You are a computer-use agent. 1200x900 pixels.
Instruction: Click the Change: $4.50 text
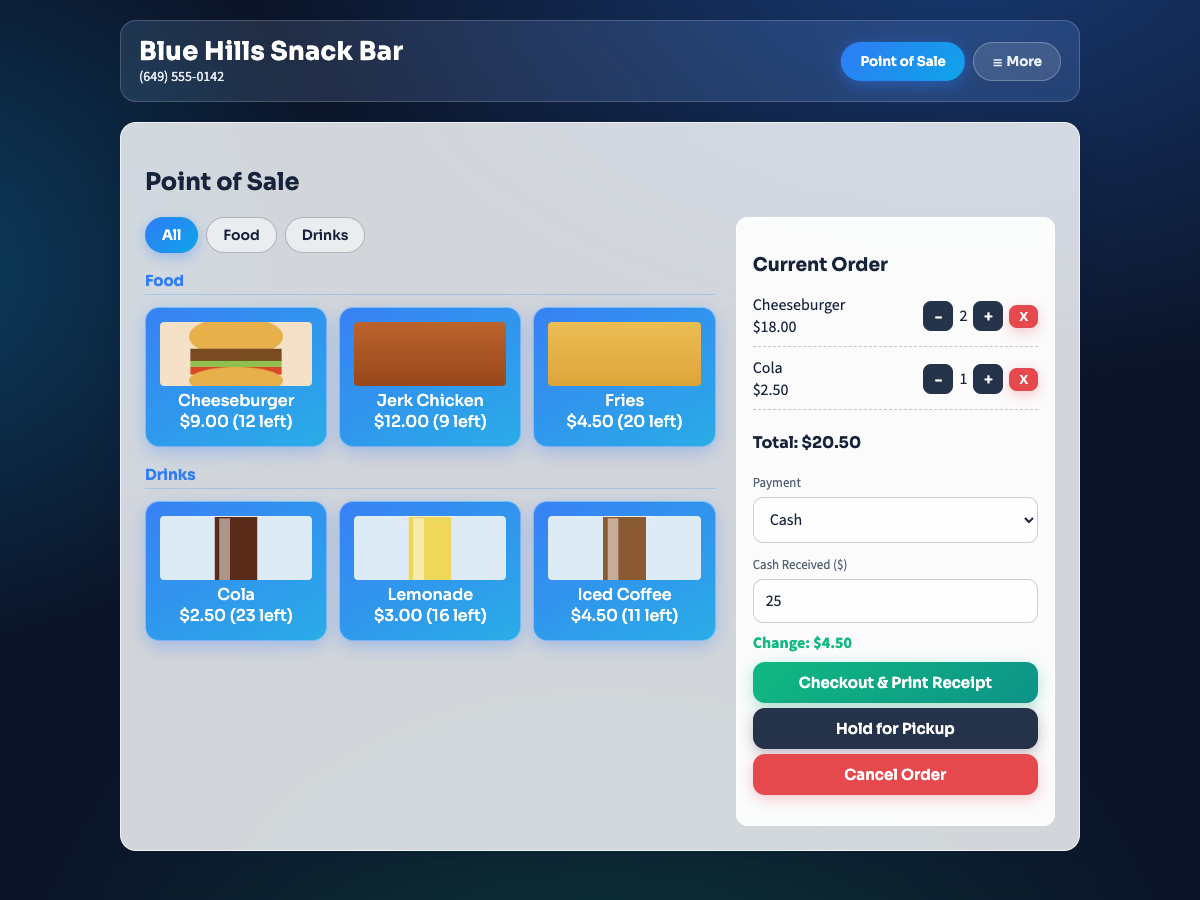click(802, 643)
